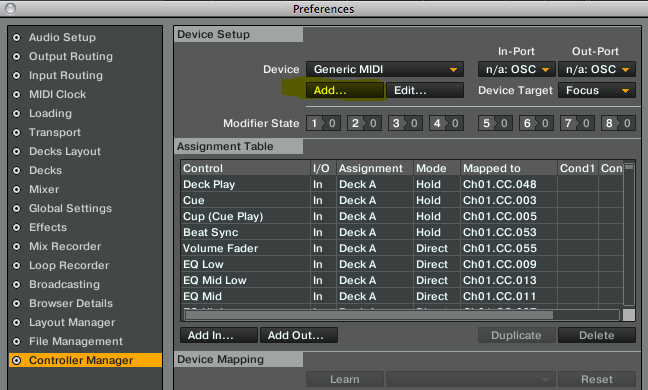This screenshot has height=390, width=648.
Task: Select the Cue assignment row
Action: click(x=402, y=200)
